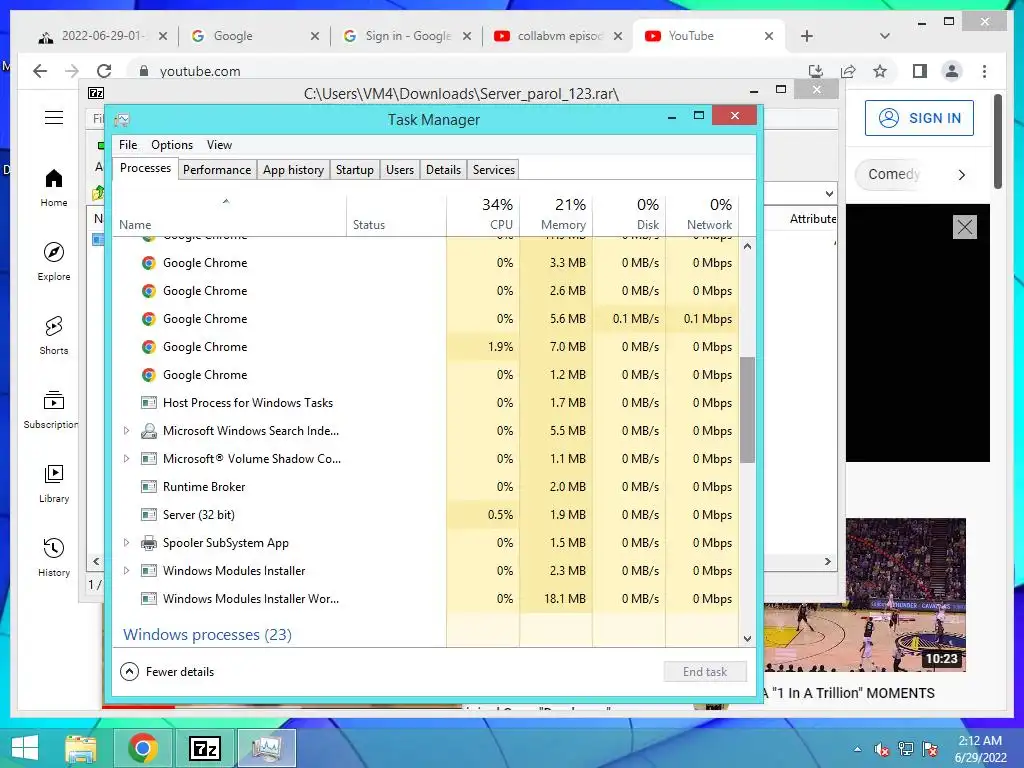The image size is (1024, 768).
Task: Select the Server (32 bit) process
Action: [426, 515]
